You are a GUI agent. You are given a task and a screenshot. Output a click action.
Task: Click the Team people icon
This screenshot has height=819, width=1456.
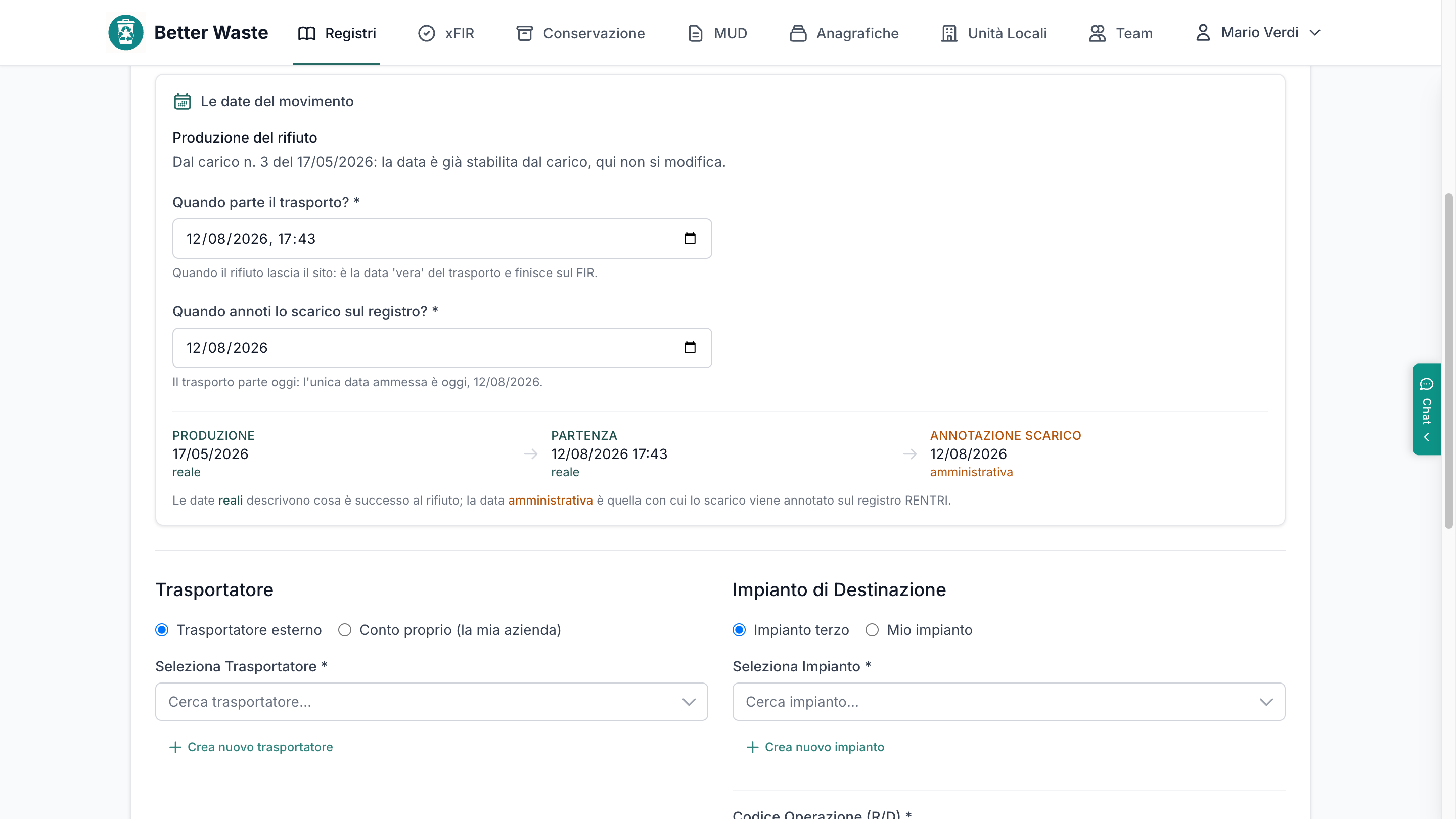coord(1098,33)
